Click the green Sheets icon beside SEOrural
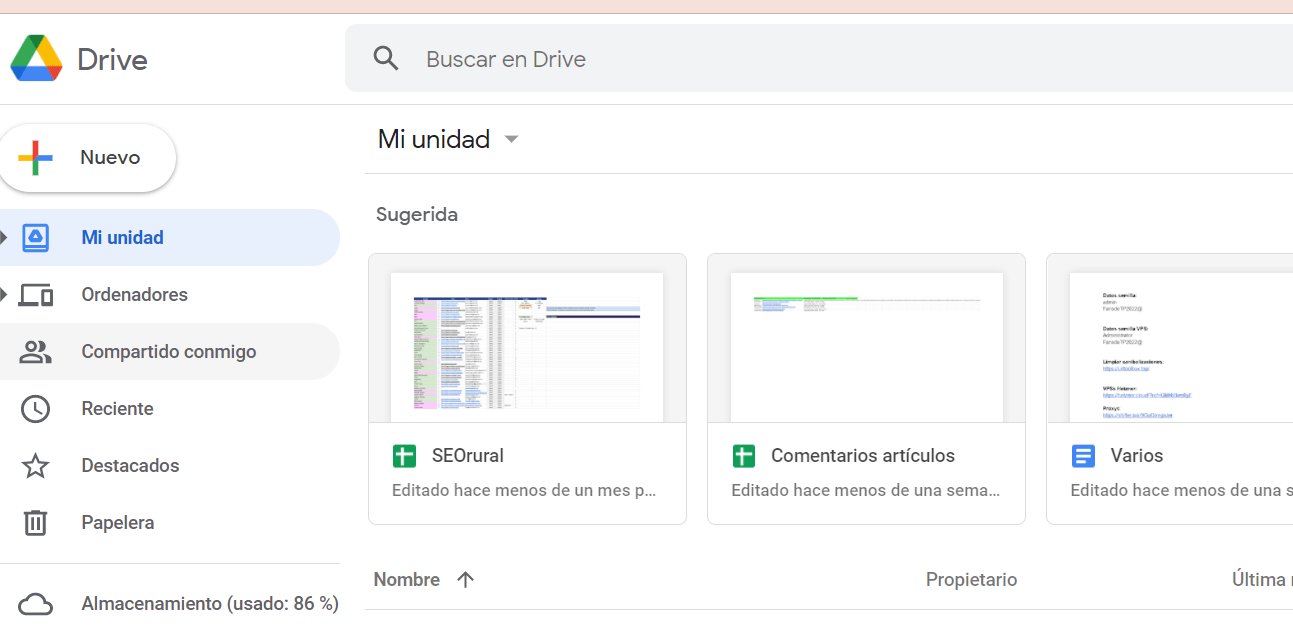Viewport: 1293px width, 628px height. [x=404, y=455]
